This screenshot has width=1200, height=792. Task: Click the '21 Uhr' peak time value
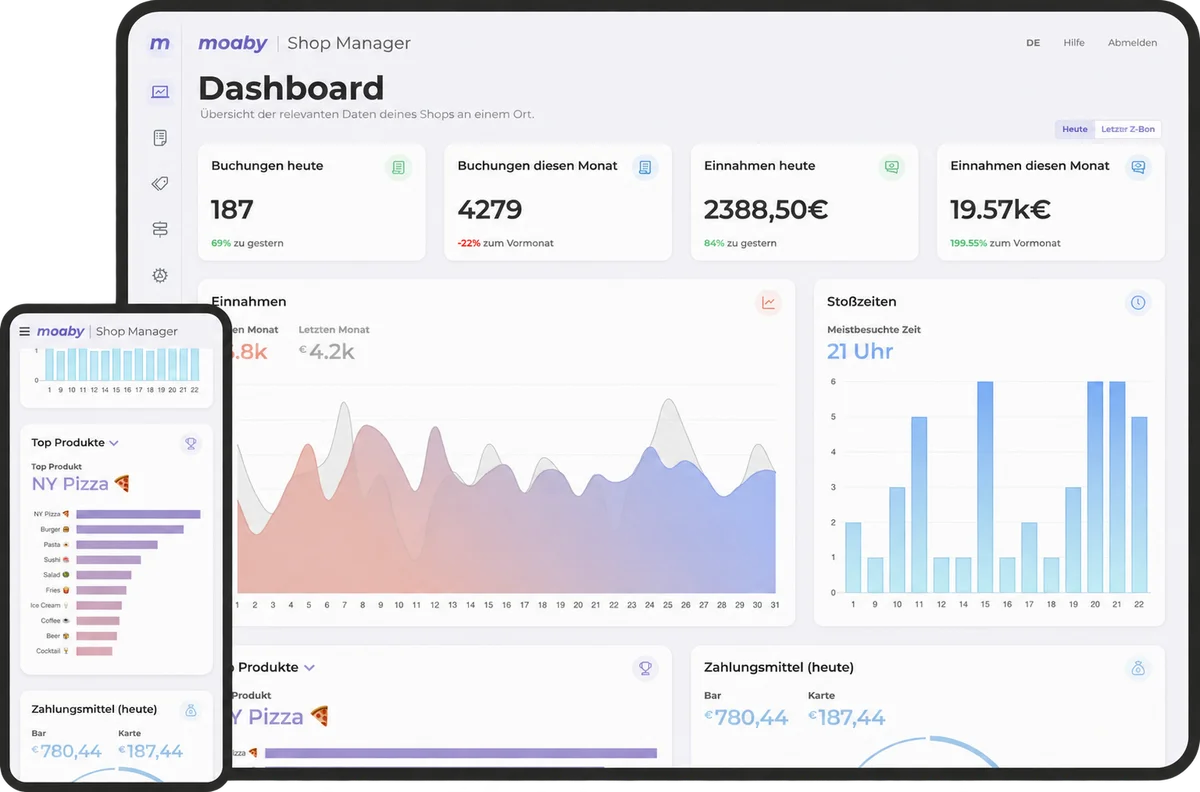coord(860,351)
